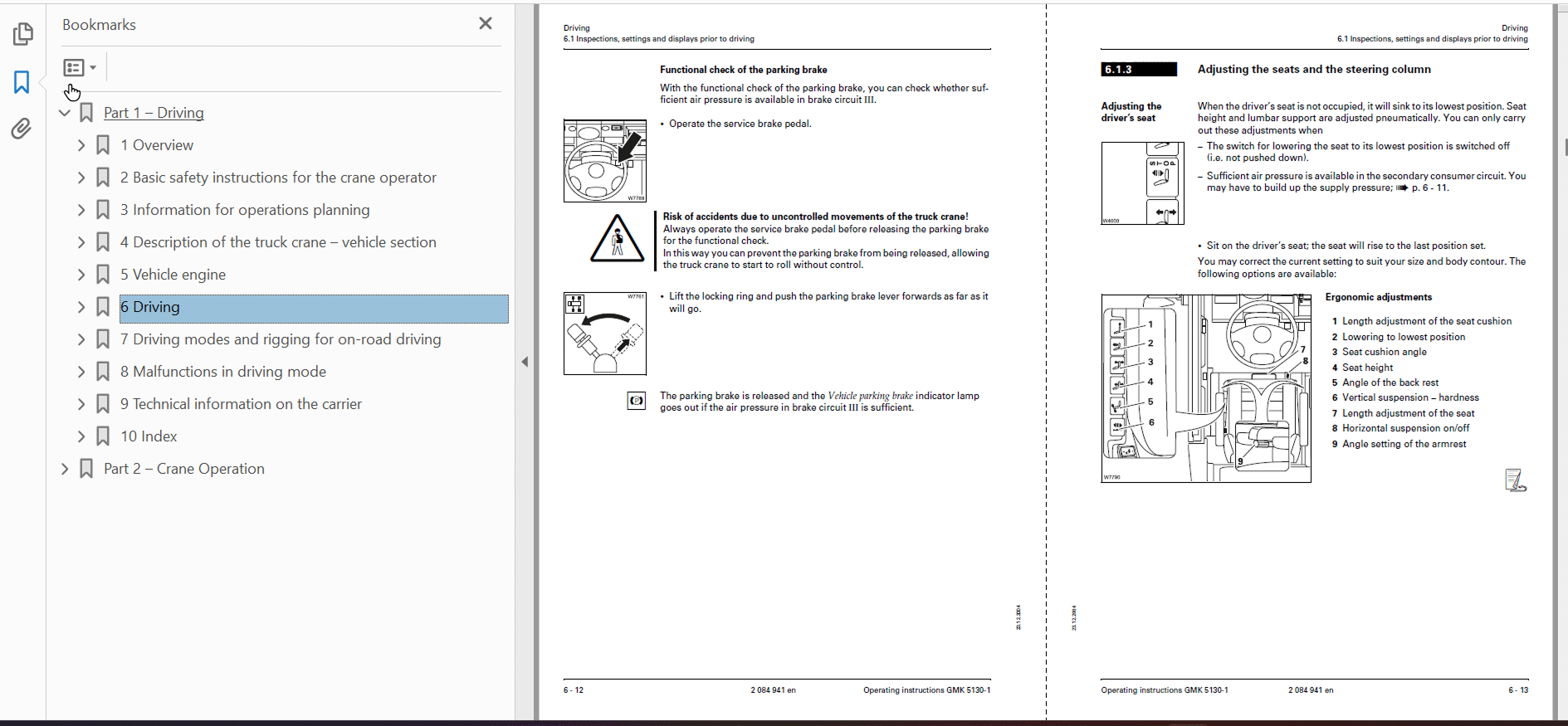
Task: Click the page number '6 - 12' footer
Action: [x=574, y=690]
